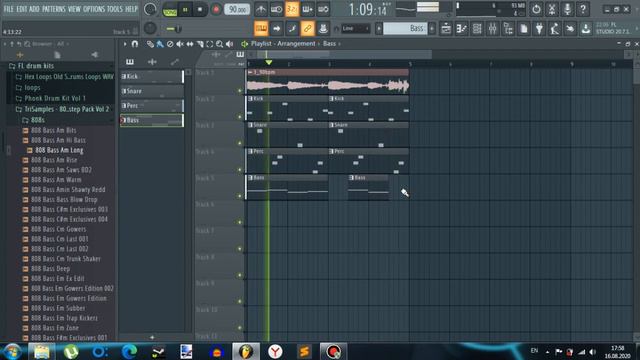Open uTorrent from the taskbar
Screen dimensions: 640x360
[71, 351]
